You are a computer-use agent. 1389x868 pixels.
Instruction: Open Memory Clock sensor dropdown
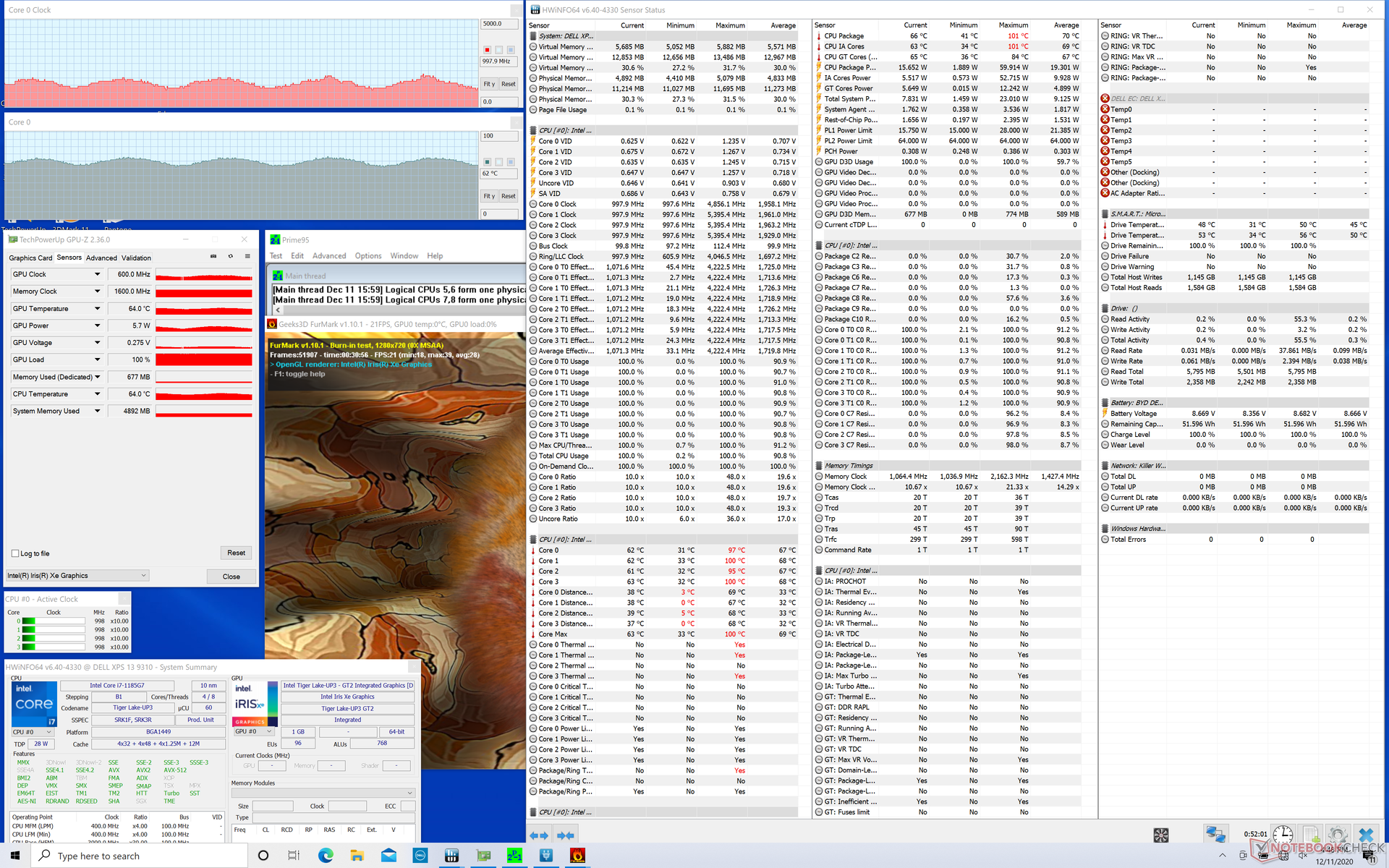(97, 292)
